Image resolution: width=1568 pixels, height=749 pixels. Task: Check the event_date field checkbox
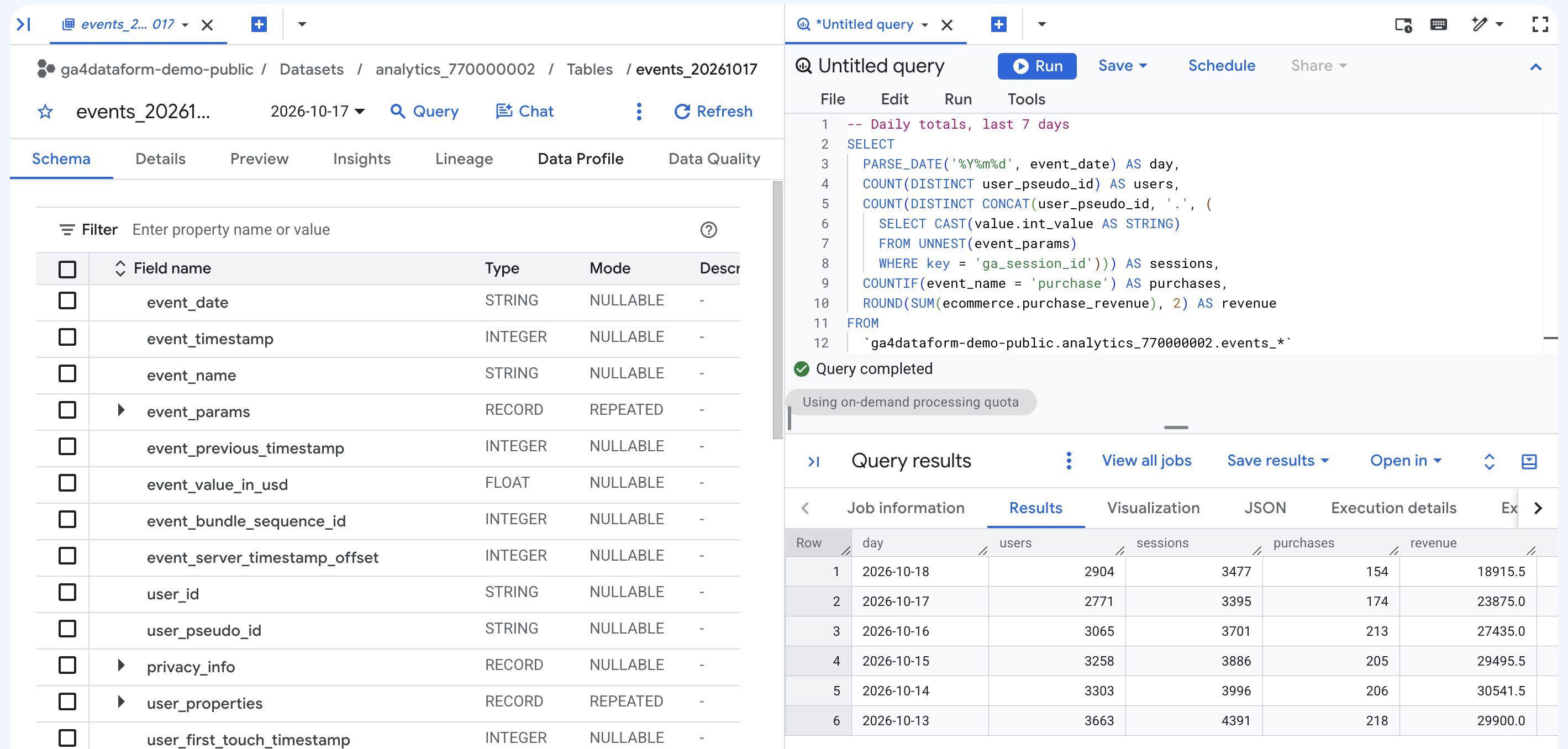(67, 300)
